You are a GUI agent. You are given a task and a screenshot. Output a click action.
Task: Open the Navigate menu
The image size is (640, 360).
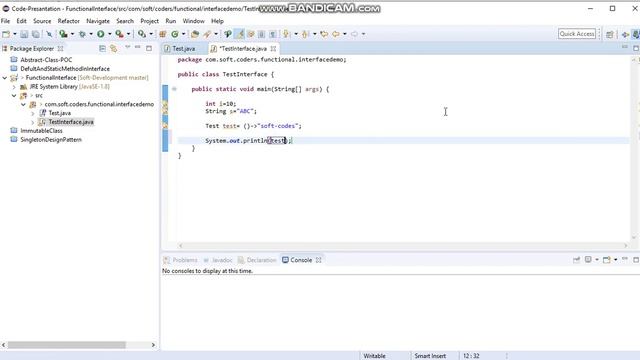pos(98,21)
